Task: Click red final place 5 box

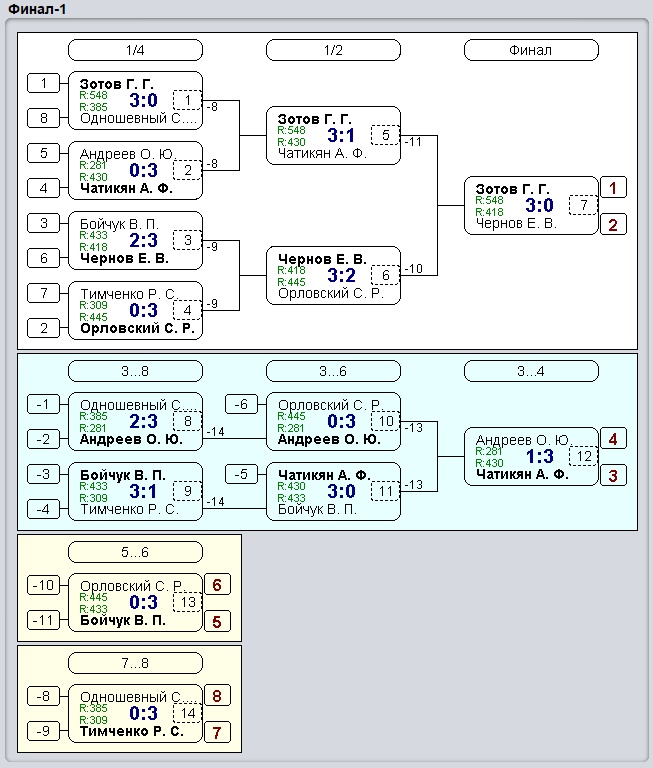Action: tap(218, 622)
